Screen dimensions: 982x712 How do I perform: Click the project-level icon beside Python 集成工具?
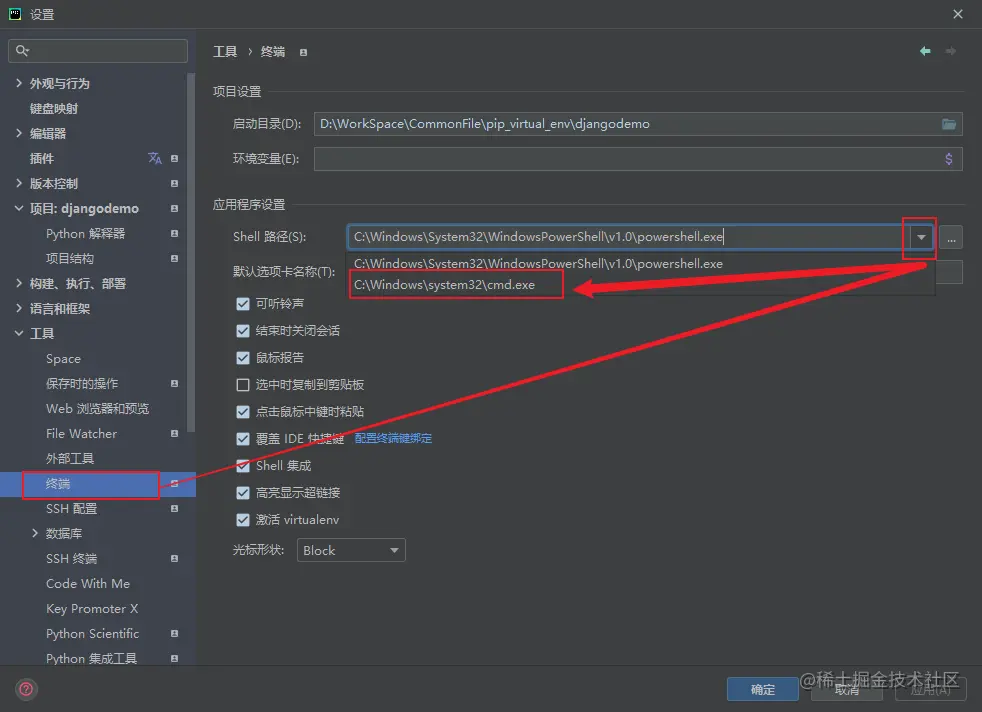click(x=174, y=659)
